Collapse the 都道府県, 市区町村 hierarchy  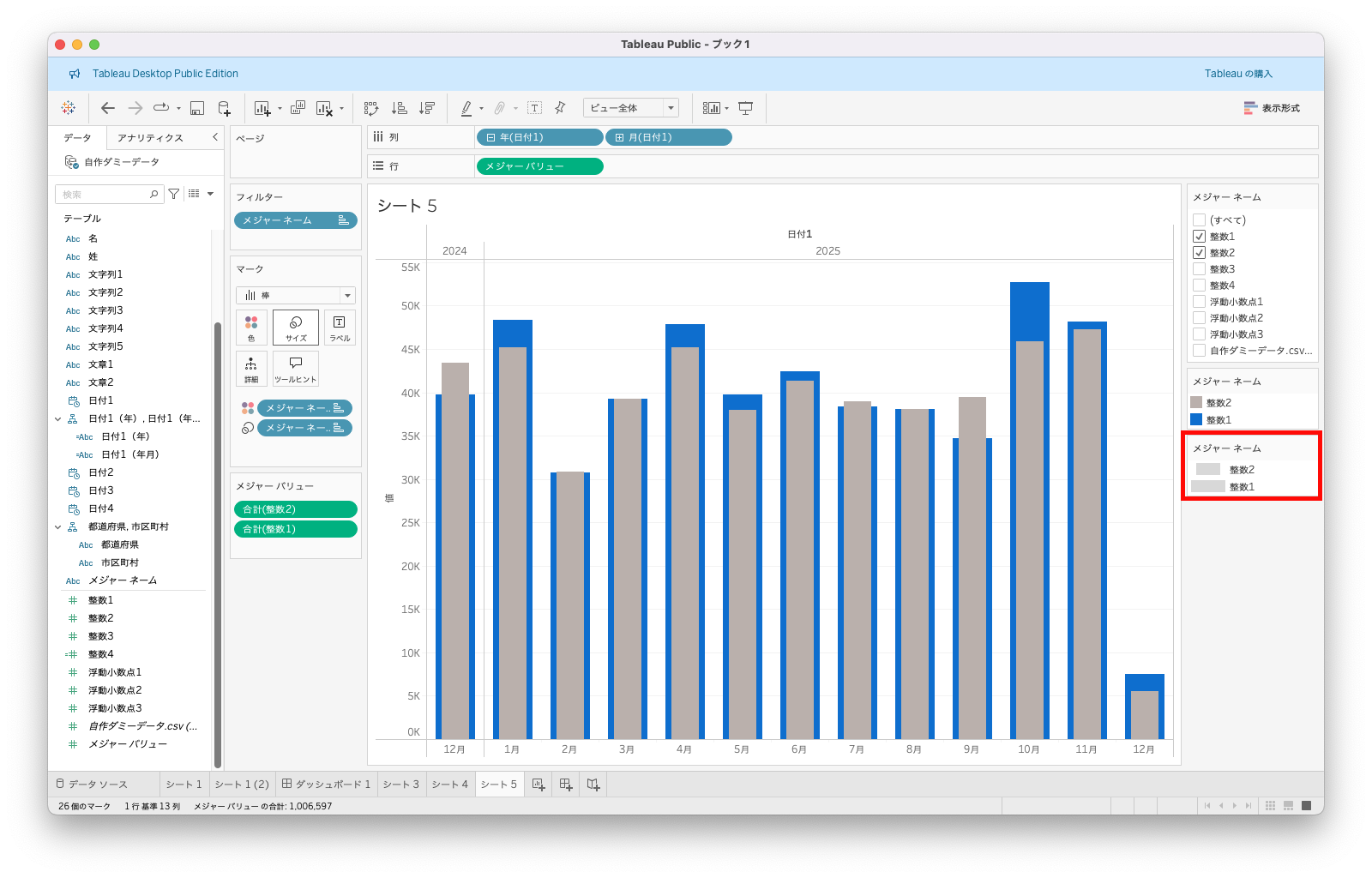click(x=58, y=527)
